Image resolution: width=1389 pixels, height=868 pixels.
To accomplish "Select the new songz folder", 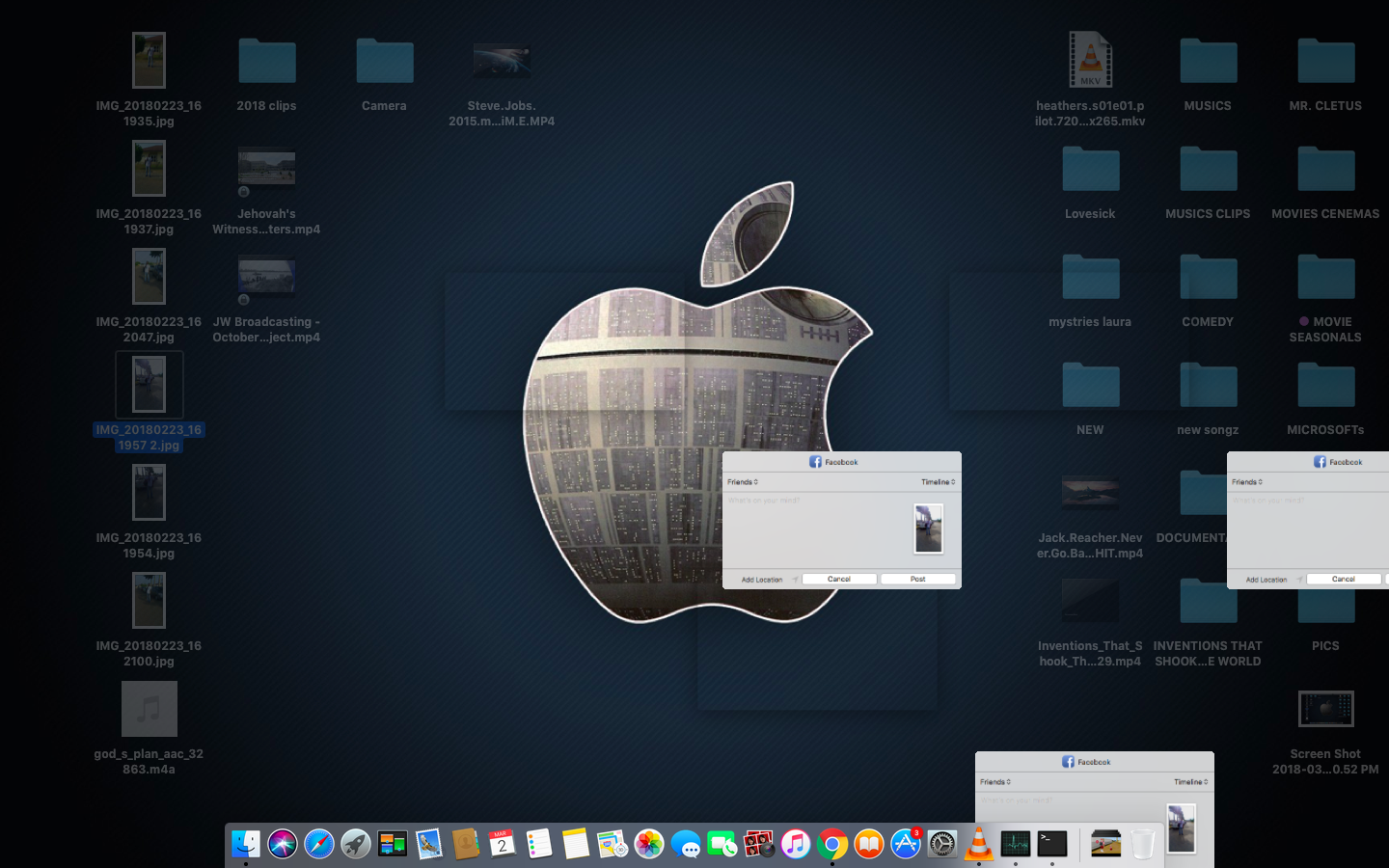I will point(1209,385).
